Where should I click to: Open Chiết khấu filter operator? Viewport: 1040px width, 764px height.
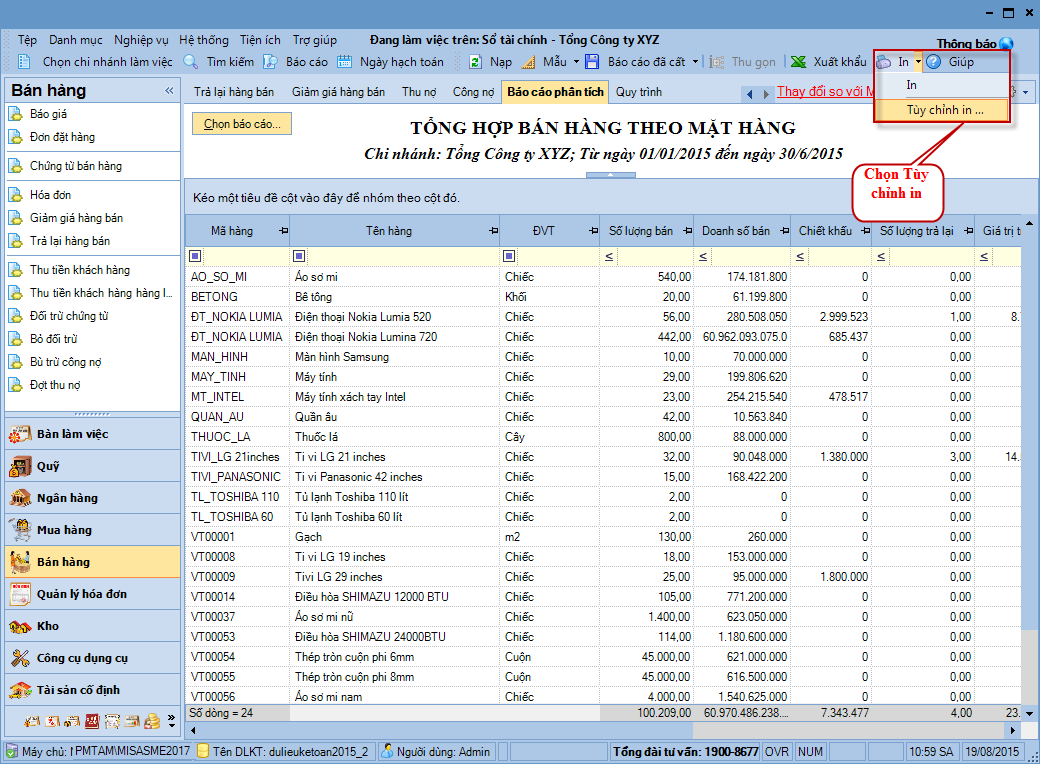[x=800, y=257]
